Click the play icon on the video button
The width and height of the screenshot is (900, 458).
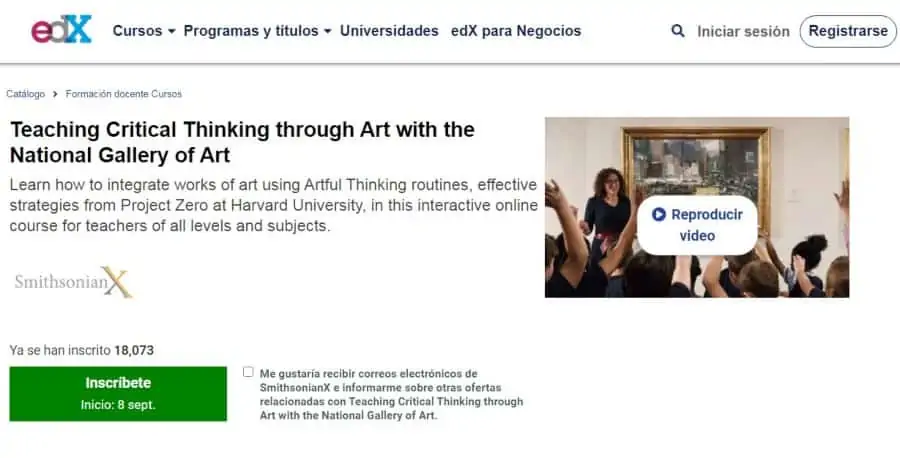pos(658,215)
